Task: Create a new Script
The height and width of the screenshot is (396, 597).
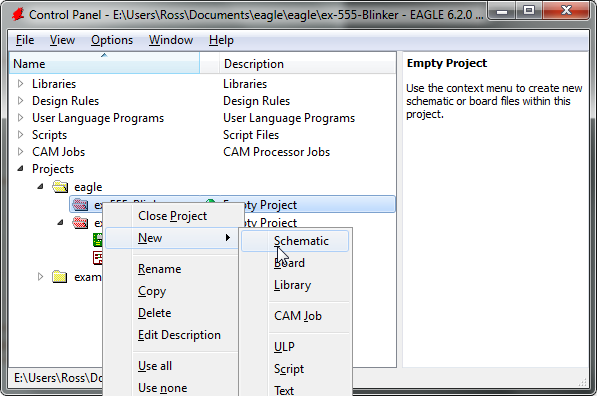Action: pyautogui.click(x=295, y=369)
